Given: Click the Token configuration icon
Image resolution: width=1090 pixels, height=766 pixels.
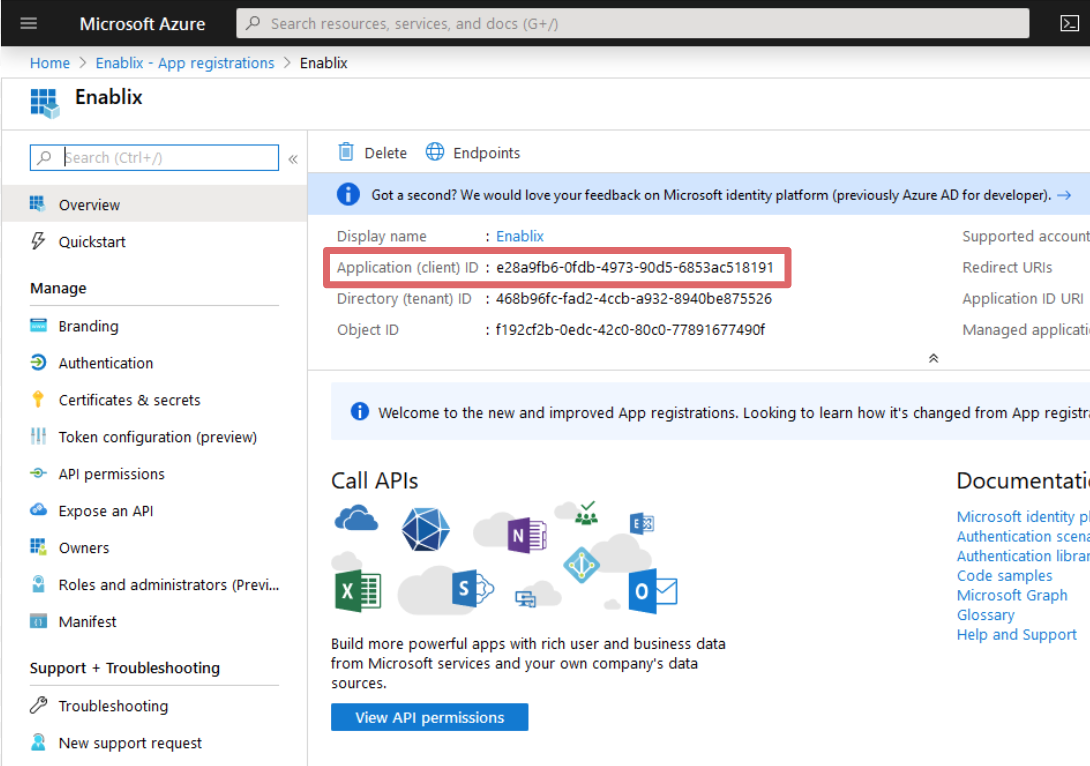Looking at the screenshot, I should click(x=38, y=436).
